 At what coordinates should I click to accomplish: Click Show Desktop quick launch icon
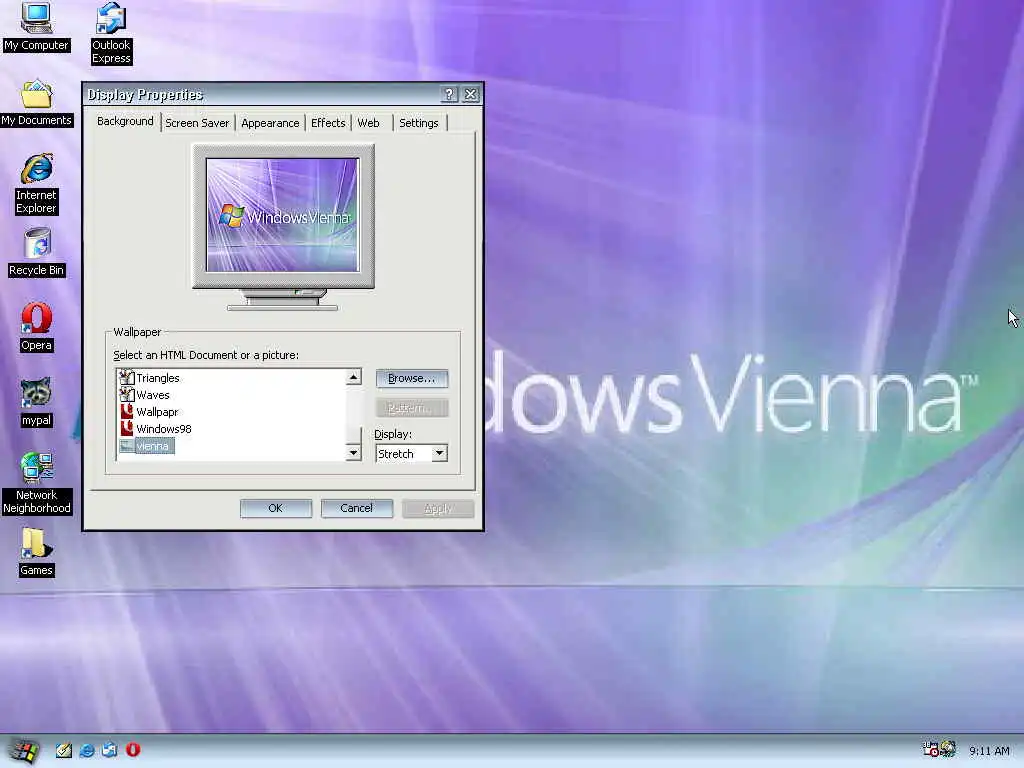[63, 750]
